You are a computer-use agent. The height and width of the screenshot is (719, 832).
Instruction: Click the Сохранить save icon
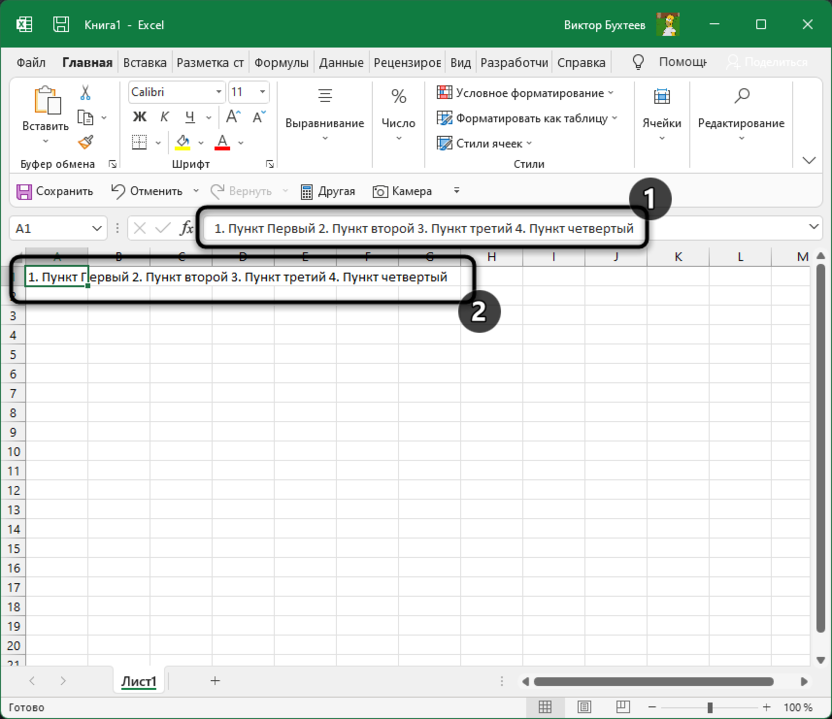coord(23,191)
